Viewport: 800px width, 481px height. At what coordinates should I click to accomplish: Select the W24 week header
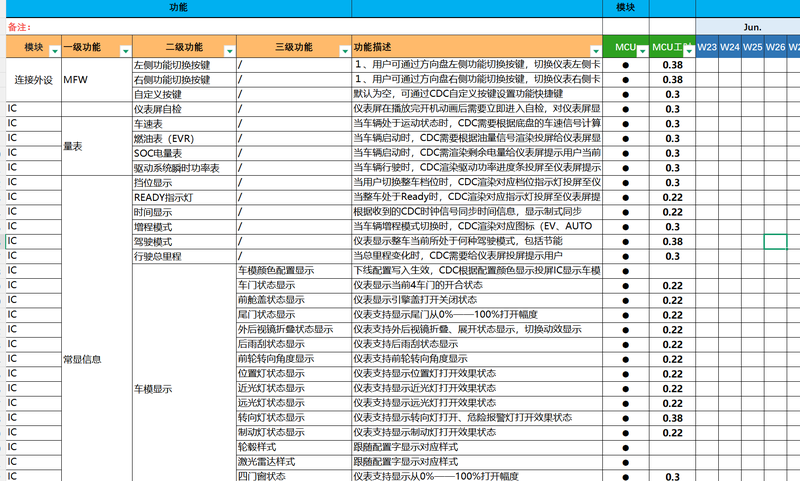730,47
